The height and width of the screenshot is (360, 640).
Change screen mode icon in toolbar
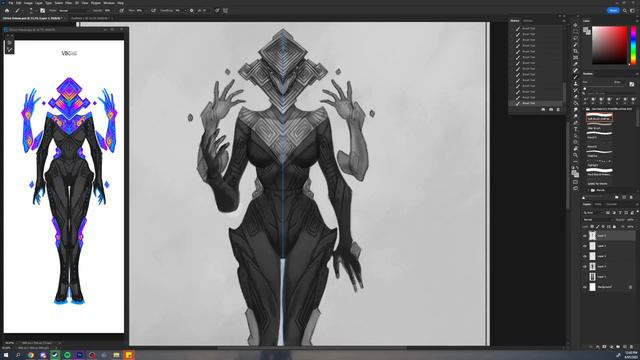576,188
